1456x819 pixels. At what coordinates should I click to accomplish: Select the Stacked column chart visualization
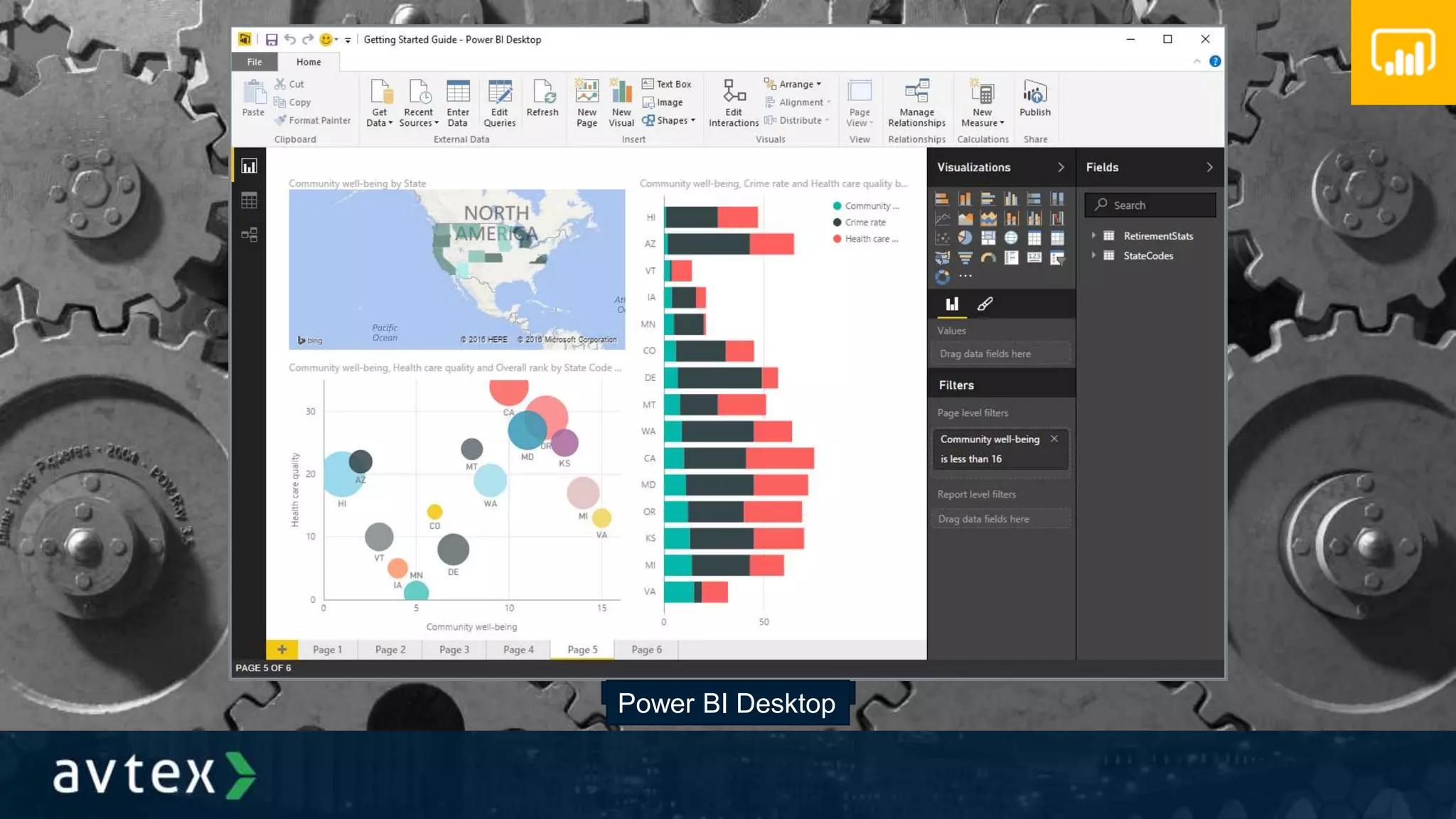[x=965, y=199]
